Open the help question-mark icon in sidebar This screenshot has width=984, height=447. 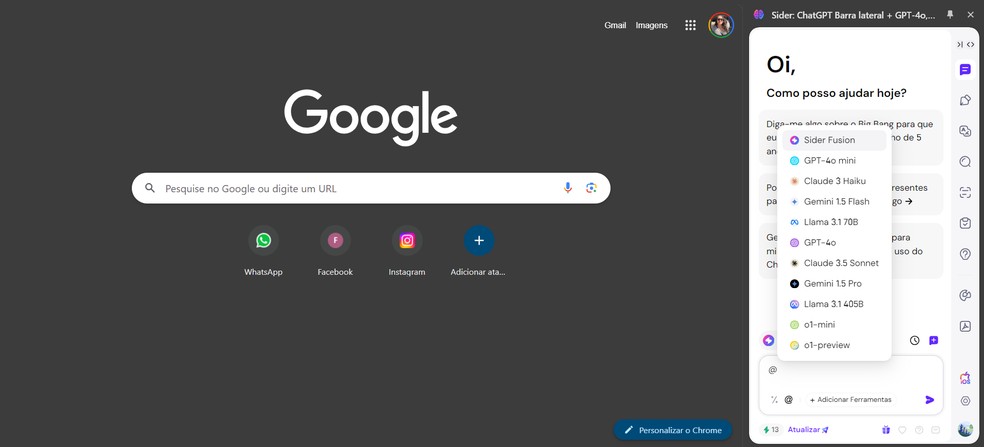tap(965, 254)
